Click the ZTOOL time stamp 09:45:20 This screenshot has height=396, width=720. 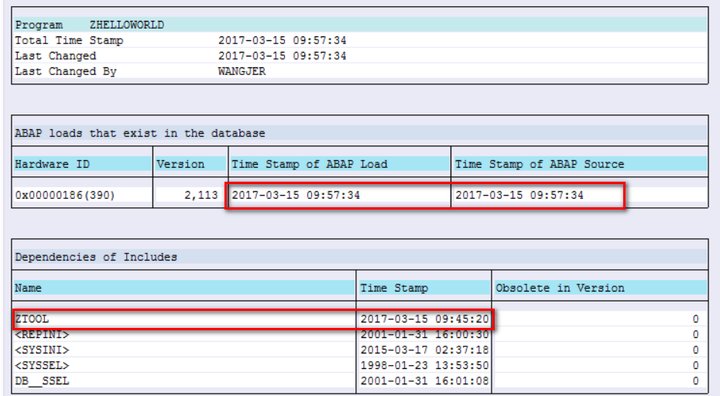(x=424, y=319)
